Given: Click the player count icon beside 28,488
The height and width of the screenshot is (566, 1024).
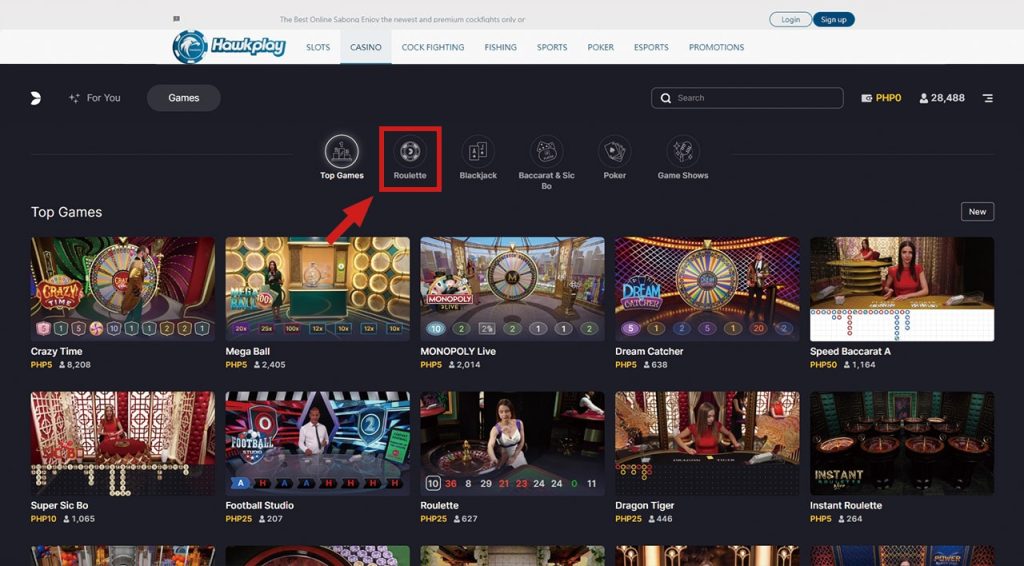Looking at the screenshot, I should coord(923,98).
